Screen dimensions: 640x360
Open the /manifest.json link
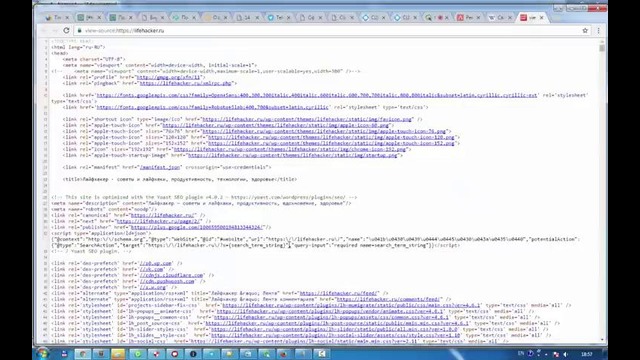(160, 167)
